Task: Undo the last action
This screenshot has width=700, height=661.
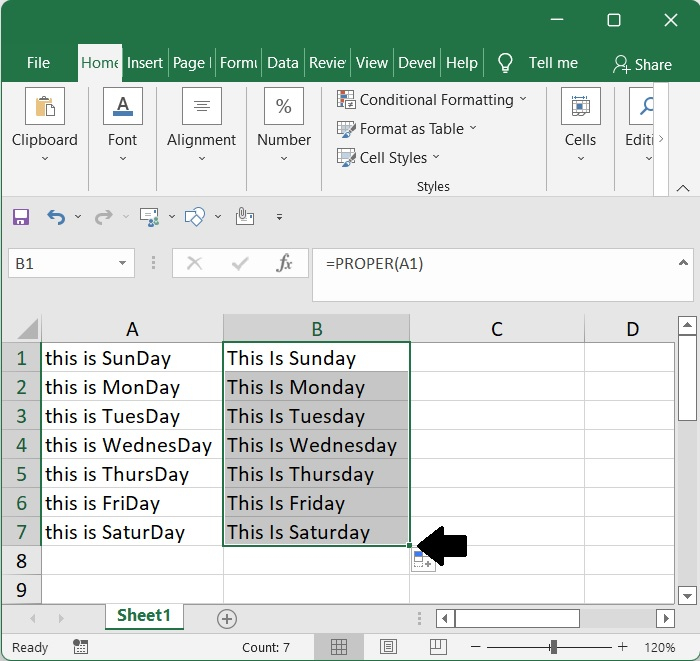Action: point(56,217)
